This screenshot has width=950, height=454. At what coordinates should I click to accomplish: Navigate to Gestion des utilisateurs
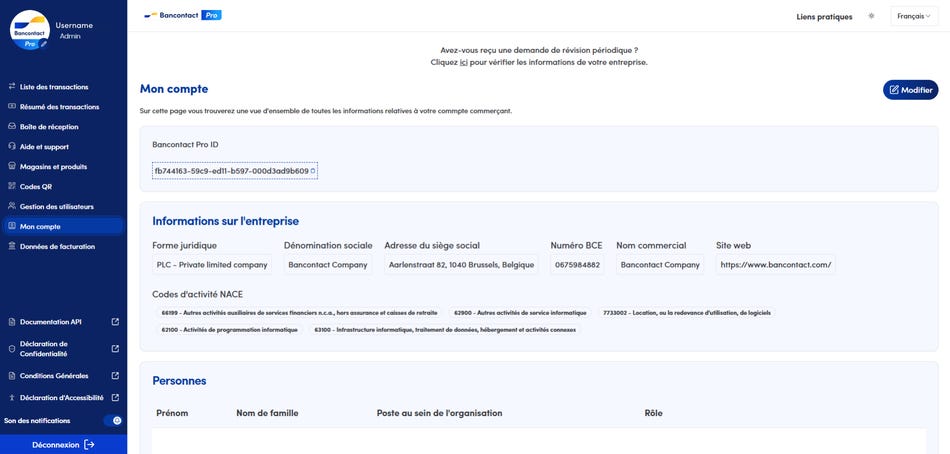tap(56, 207)
